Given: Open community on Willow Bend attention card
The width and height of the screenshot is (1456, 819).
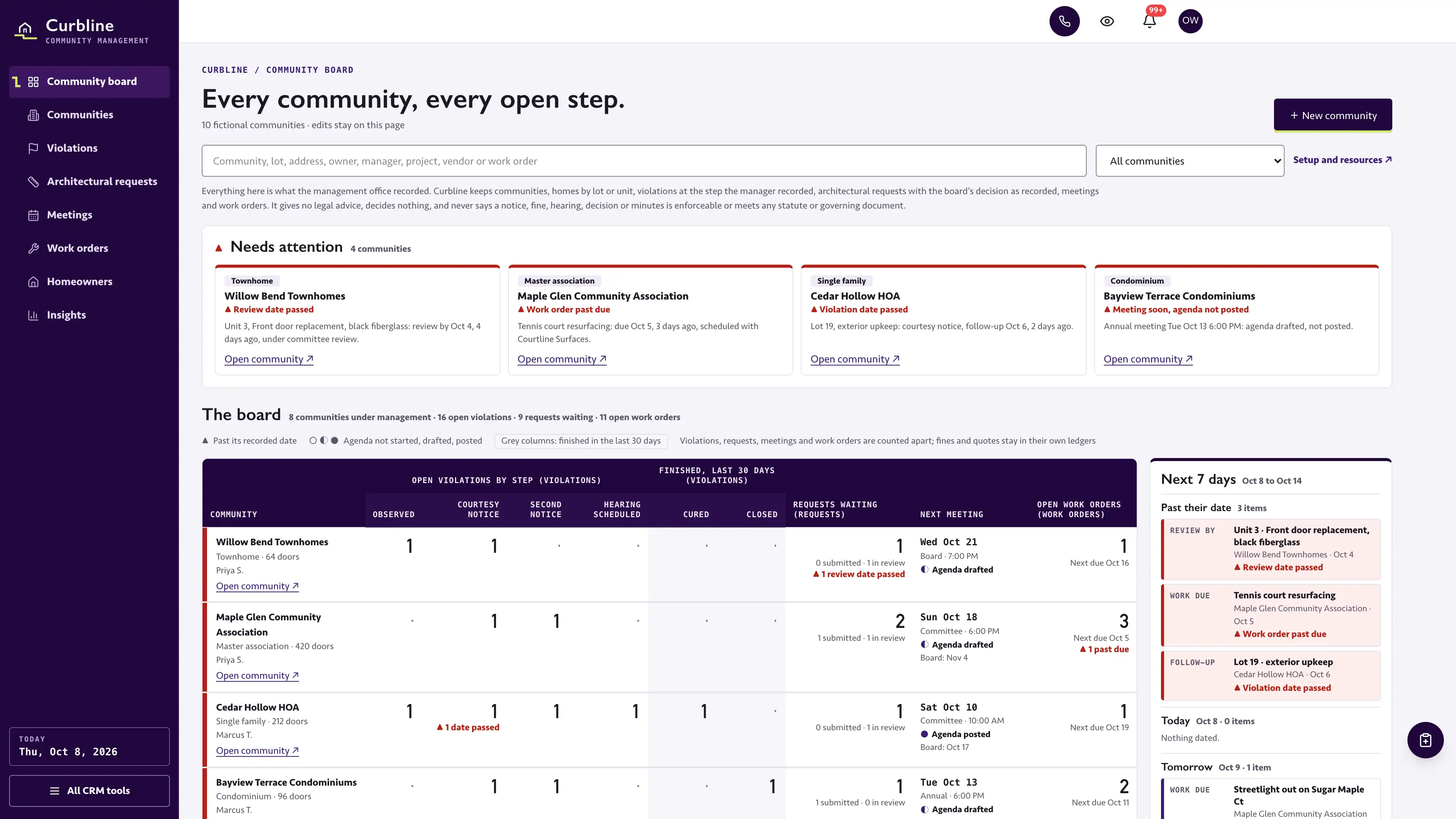Looking at the screenshot, I should coord(269,359).
